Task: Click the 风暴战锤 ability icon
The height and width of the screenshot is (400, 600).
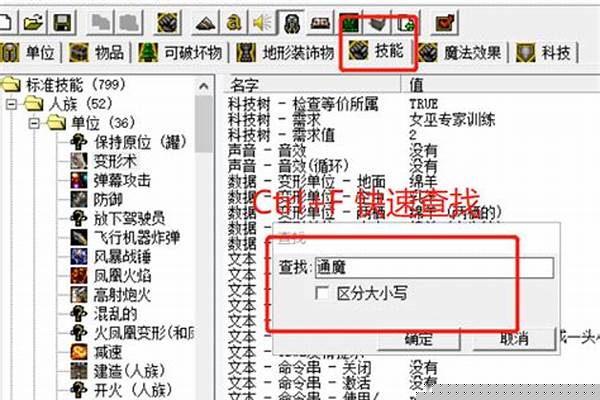Action: click(x=79, y=256)
